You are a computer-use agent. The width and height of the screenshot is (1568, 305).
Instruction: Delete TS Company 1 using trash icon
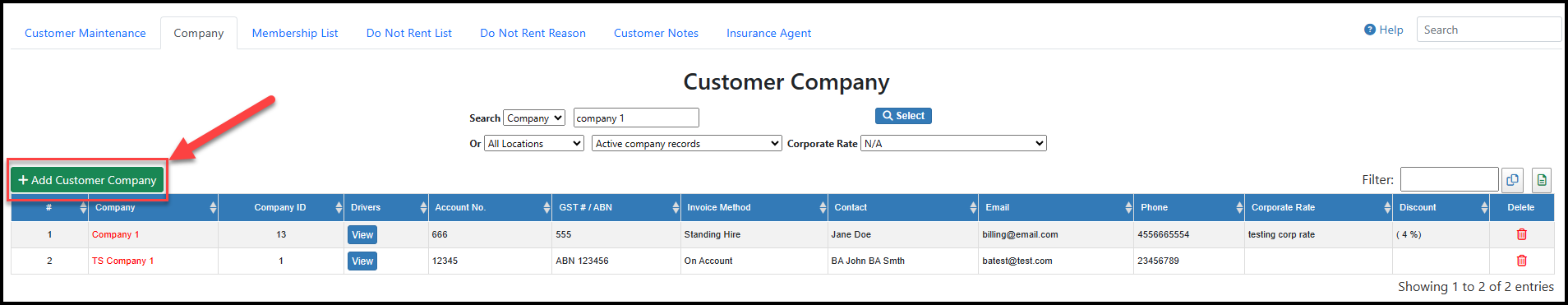pos(1521,261)
